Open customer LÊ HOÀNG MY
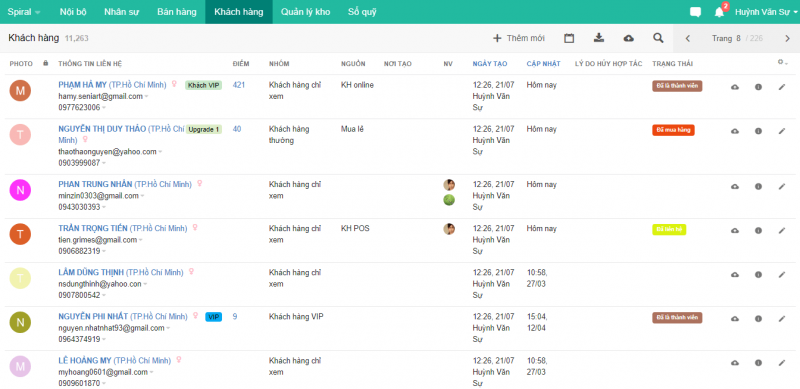Viewport: 800px width, 389px height. pyautogui.click(x=85, y=360)
